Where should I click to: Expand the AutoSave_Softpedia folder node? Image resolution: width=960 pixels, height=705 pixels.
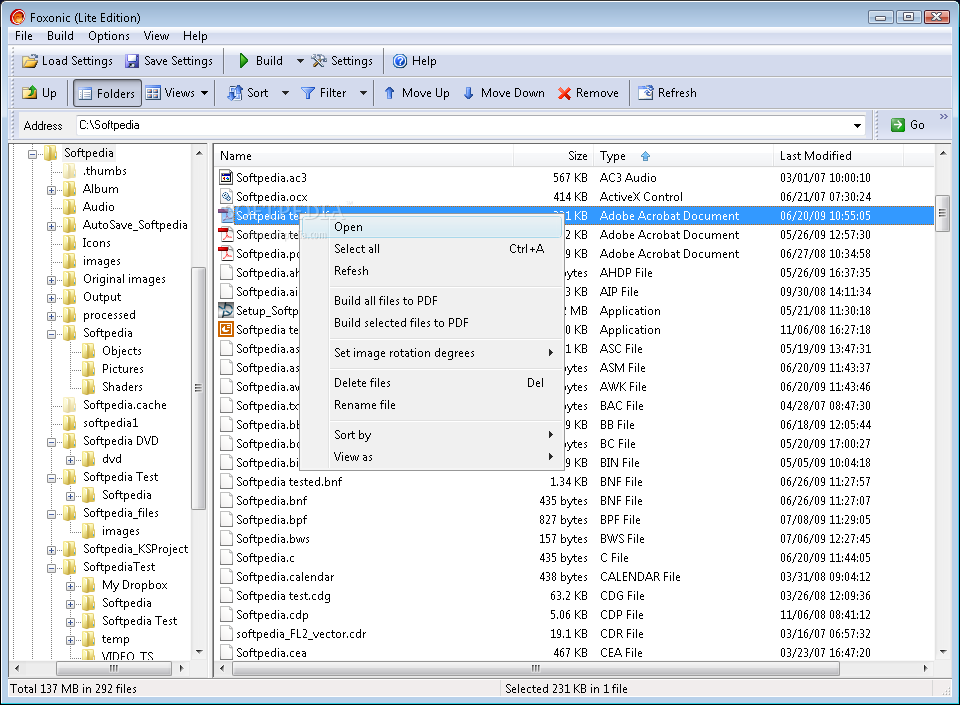tap(51, 226)
